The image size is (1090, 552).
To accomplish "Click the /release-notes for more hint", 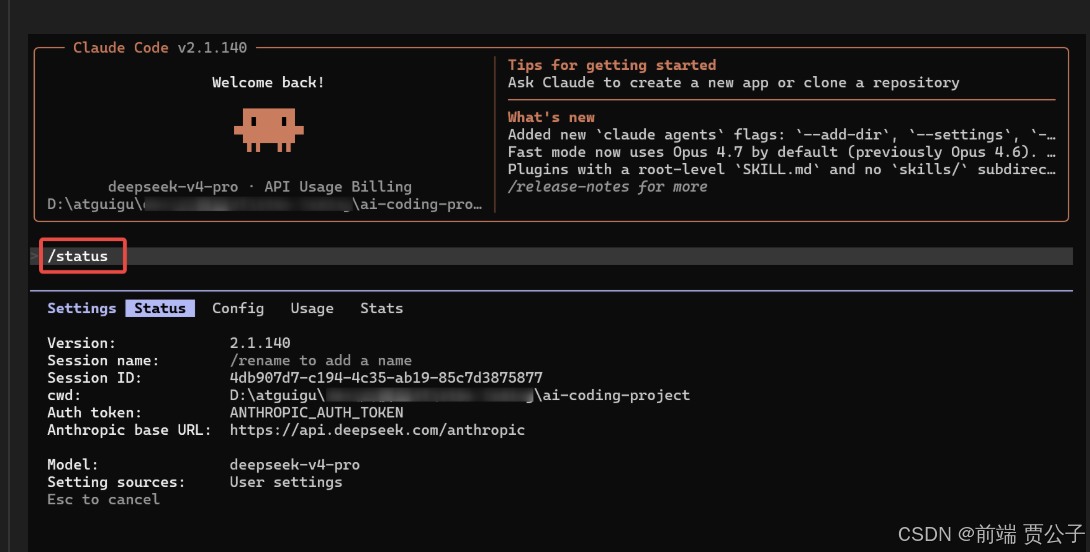I will click(608, 186).
